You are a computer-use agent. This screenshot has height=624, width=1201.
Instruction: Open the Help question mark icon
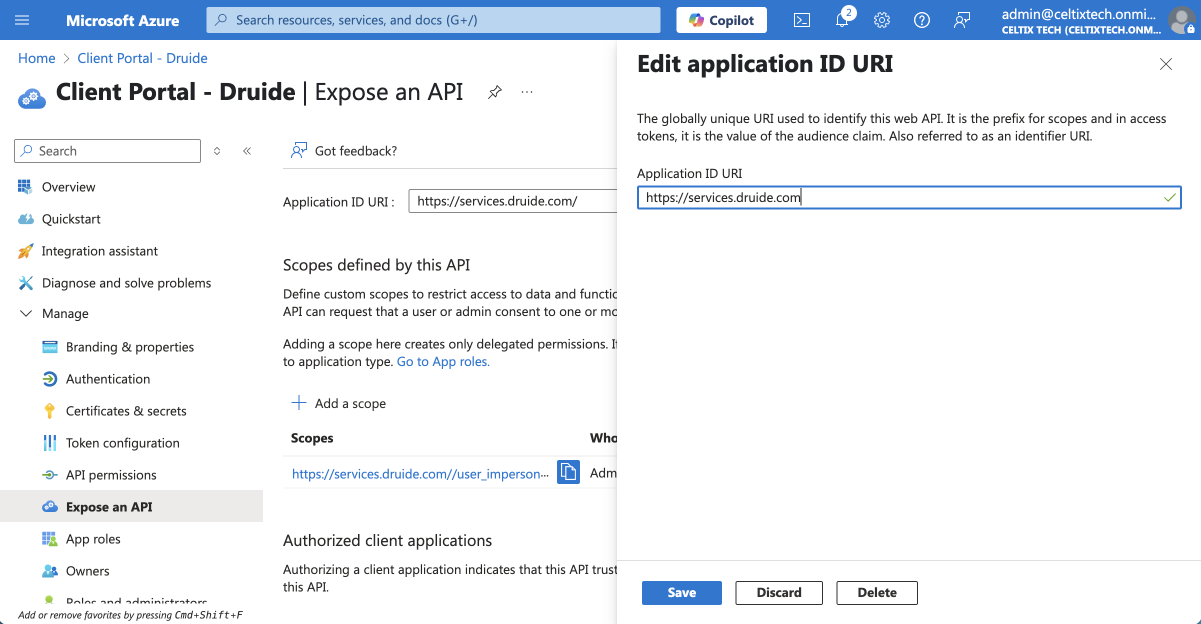pos(922,20)
